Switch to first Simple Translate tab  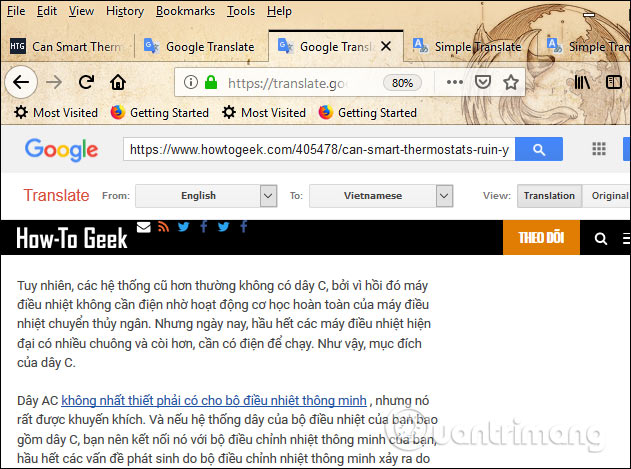(468, 47)
